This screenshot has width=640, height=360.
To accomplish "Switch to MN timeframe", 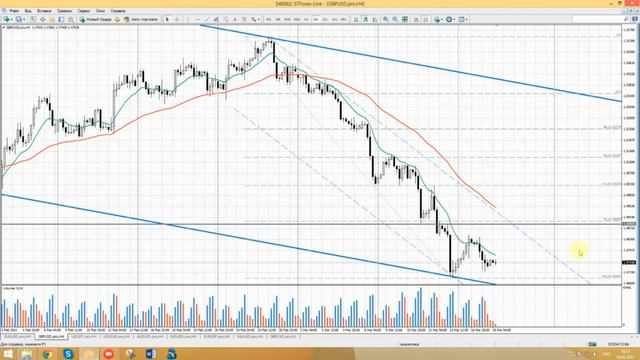I will pyautogui.click(x=343, y=19).
